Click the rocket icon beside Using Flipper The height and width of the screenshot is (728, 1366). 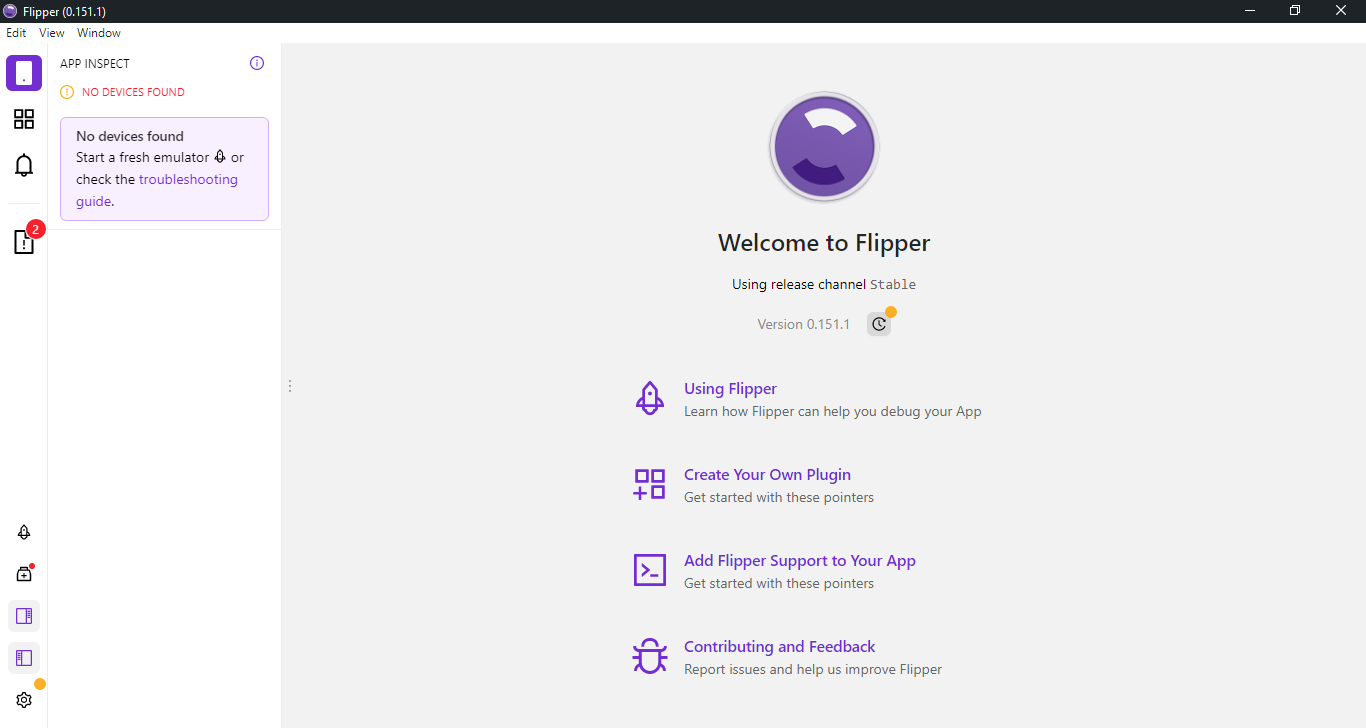(650, 398)
